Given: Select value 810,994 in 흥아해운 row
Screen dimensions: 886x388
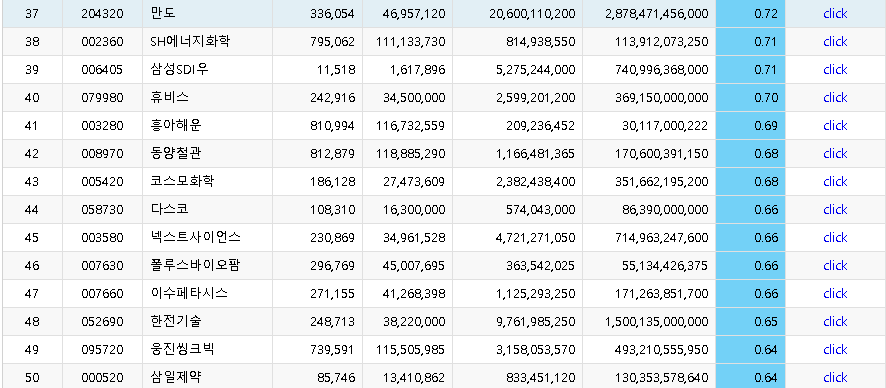Looking at the screenshot, I should (333, 125).
